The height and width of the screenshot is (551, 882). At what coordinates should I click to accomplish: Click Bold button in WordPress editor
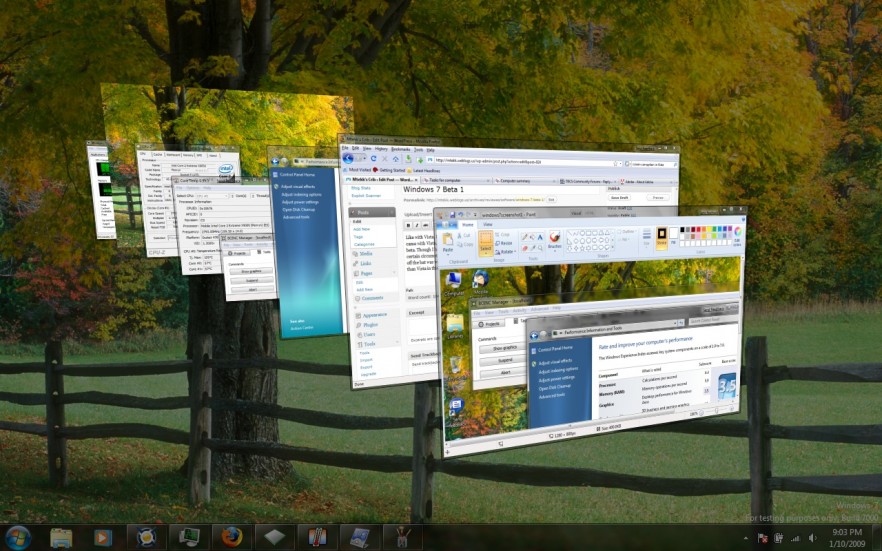[409, 225]
